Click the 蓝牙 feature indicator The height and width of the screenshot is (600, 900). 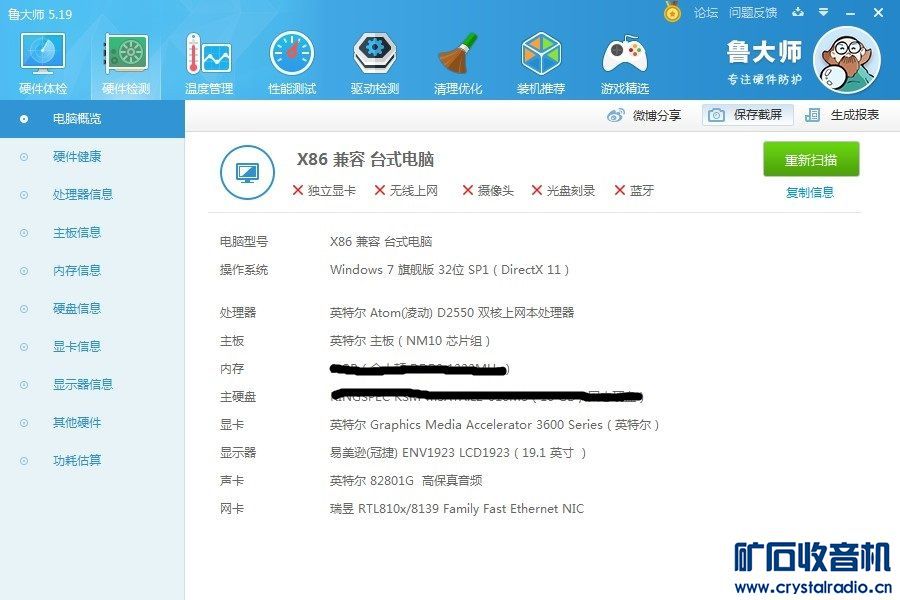634,191
